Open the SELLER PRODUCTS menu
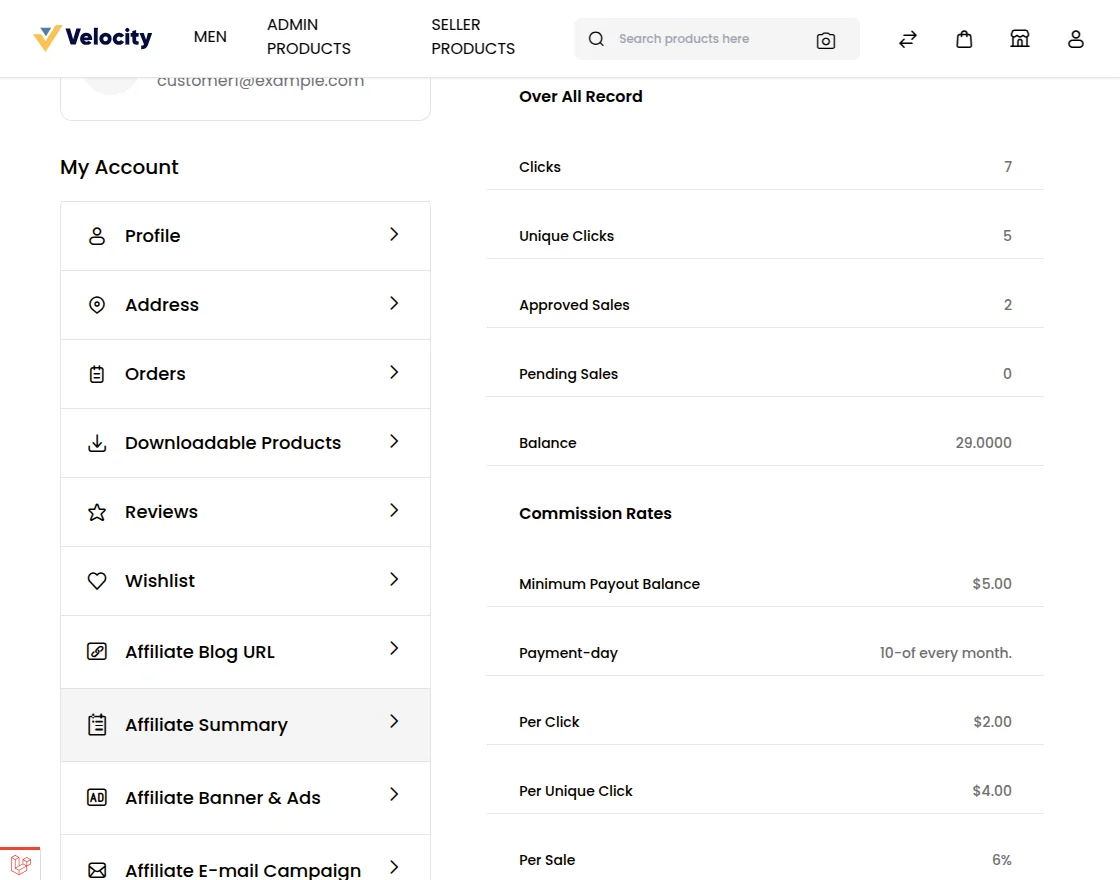This screenshot has width=1120, height=880. tap(473, 37)
